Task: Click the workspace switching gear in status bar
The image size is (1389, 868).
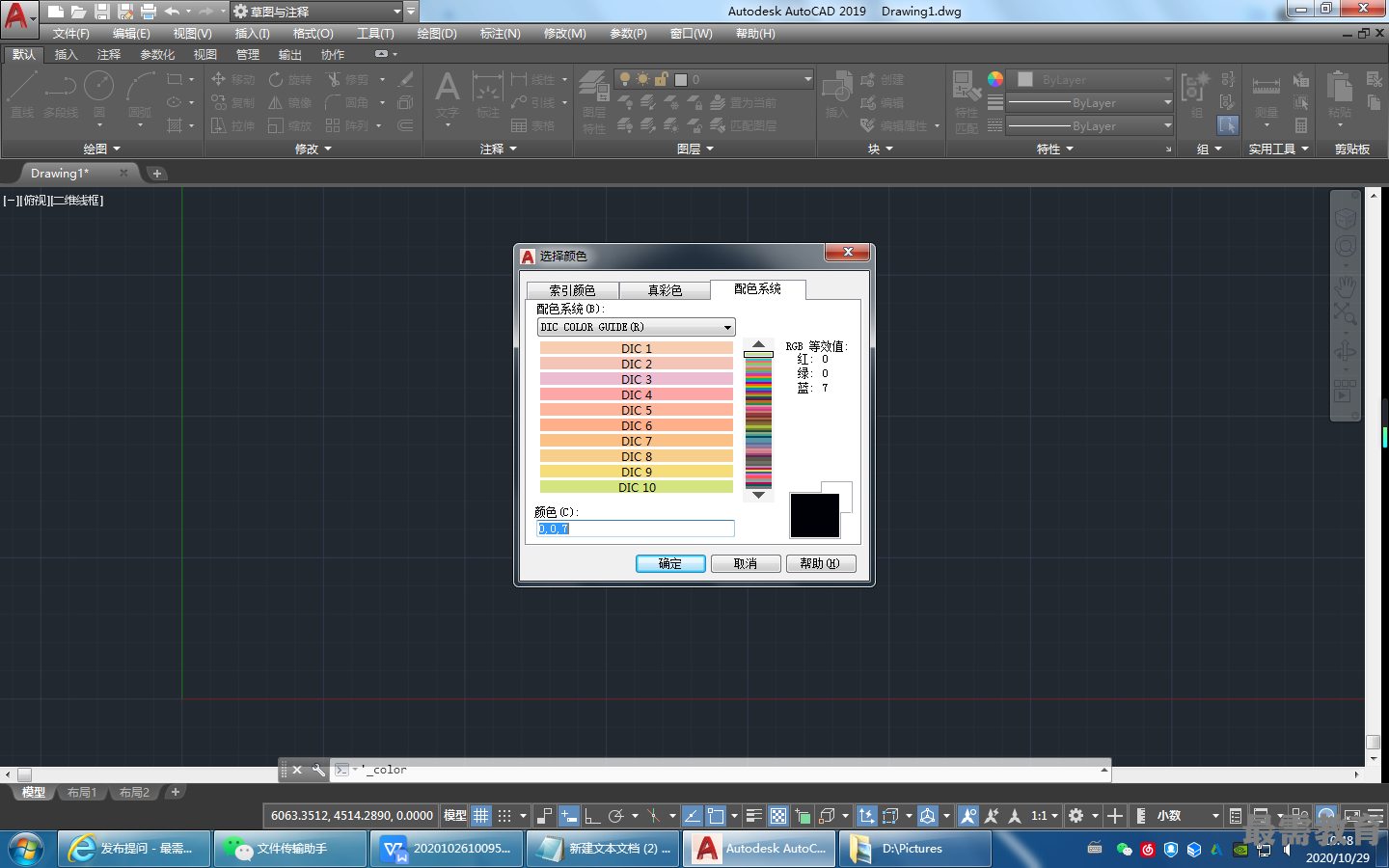Action: point(1076,816)
